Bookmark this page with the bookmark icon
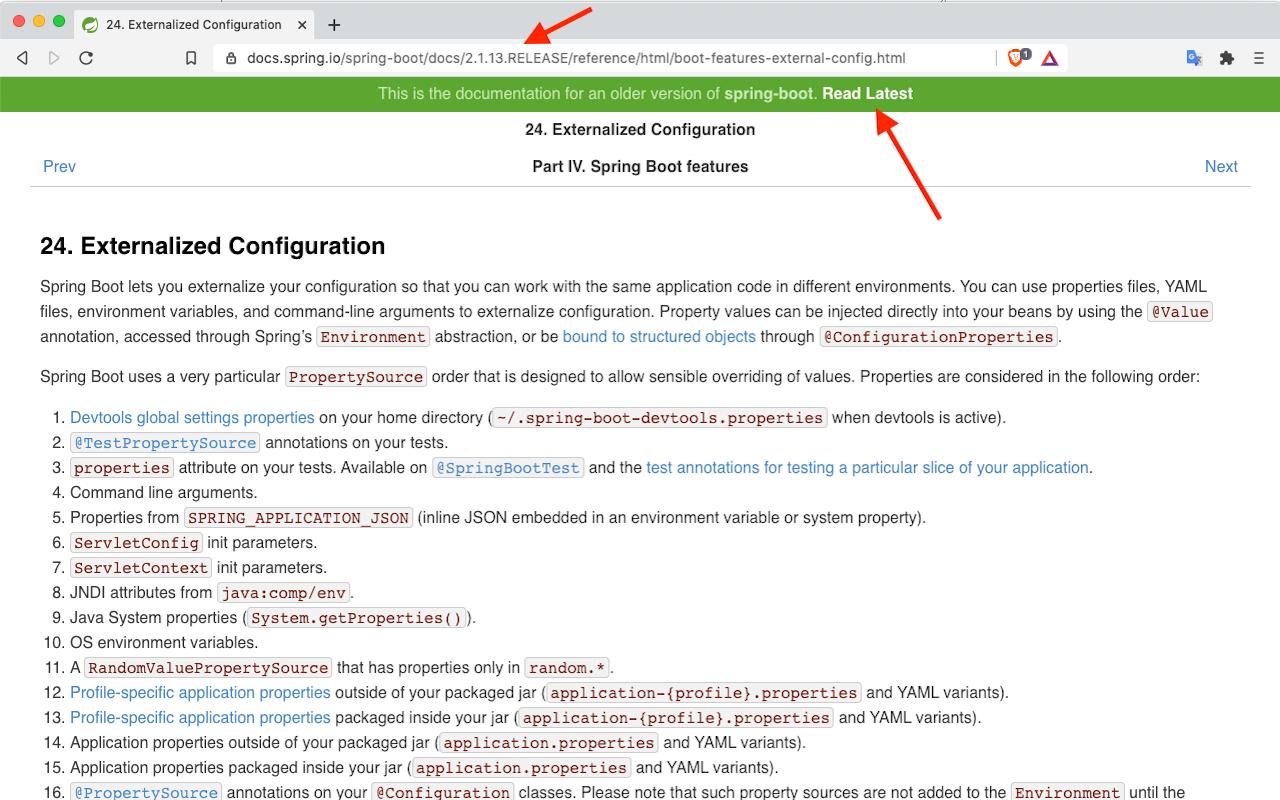 point(191,58)
